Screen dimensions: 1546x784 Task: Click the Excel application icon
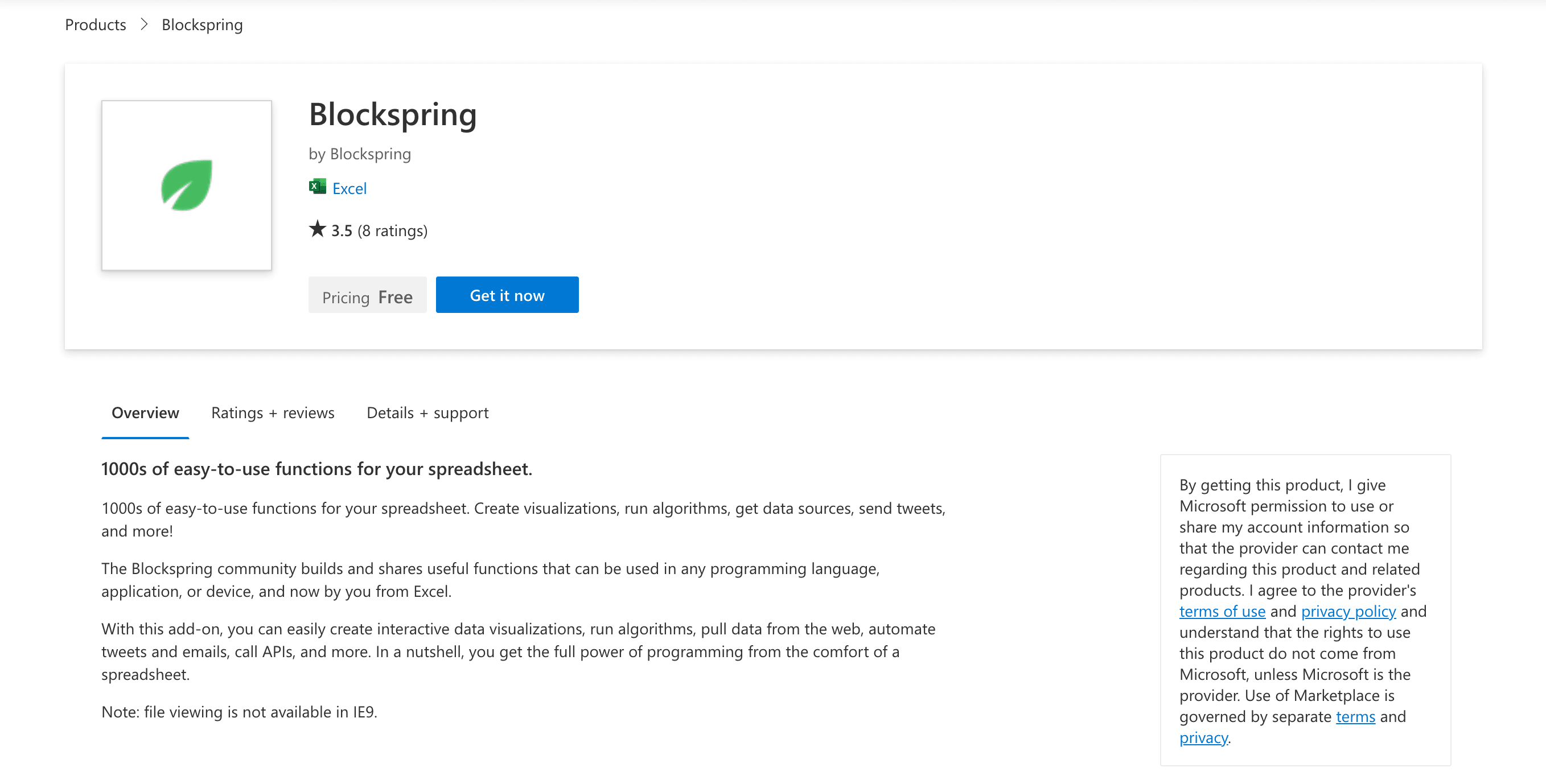317,187
